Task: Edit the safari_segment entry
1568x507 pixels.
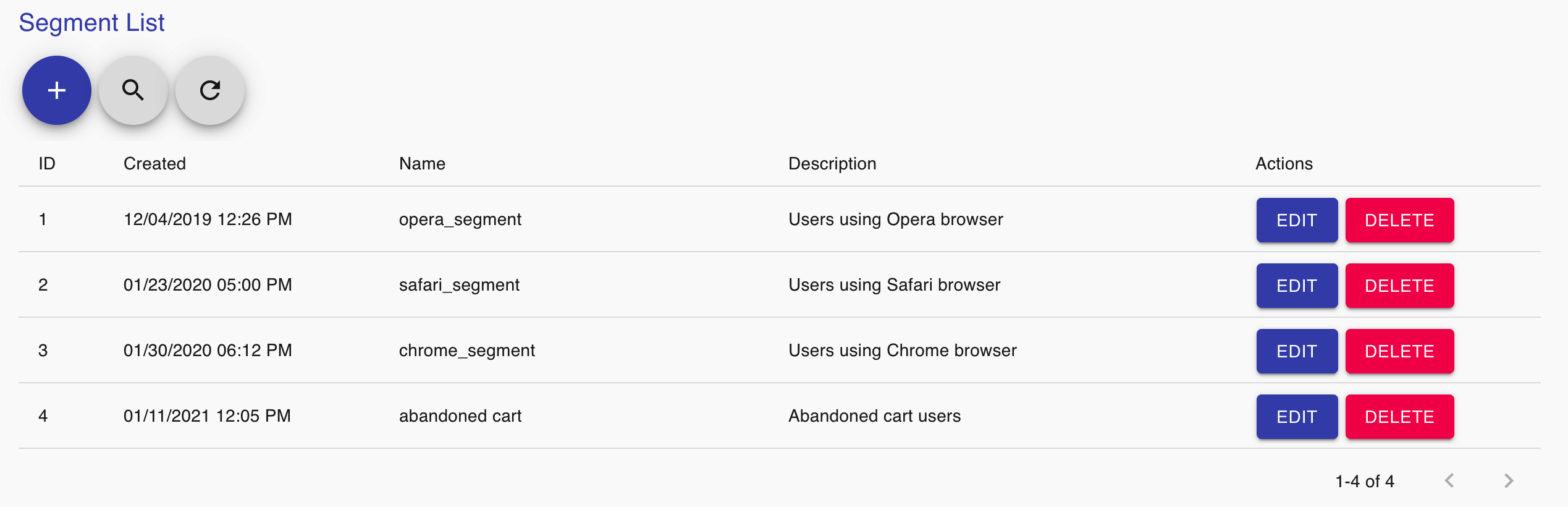Action: click(x=1297, y=286)
